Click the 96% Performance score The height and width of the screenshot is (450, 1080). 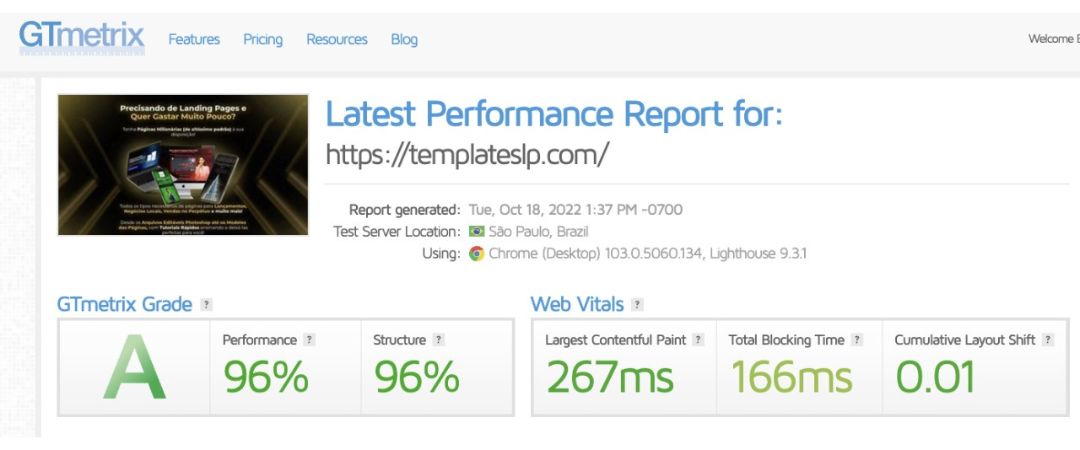click(x=266, y=377)
